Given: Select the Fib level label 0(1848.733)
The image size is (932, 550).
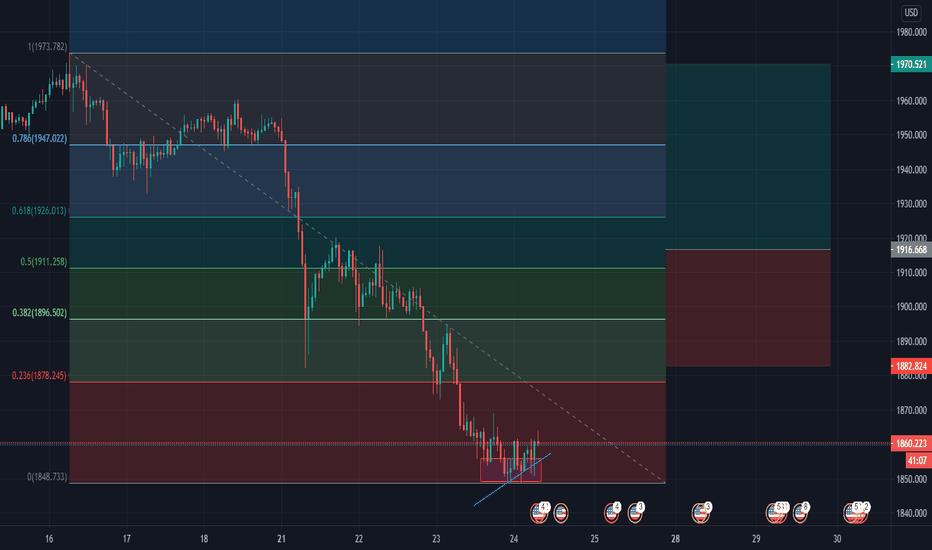Looking at the screenshot, I should click(47, 477).
